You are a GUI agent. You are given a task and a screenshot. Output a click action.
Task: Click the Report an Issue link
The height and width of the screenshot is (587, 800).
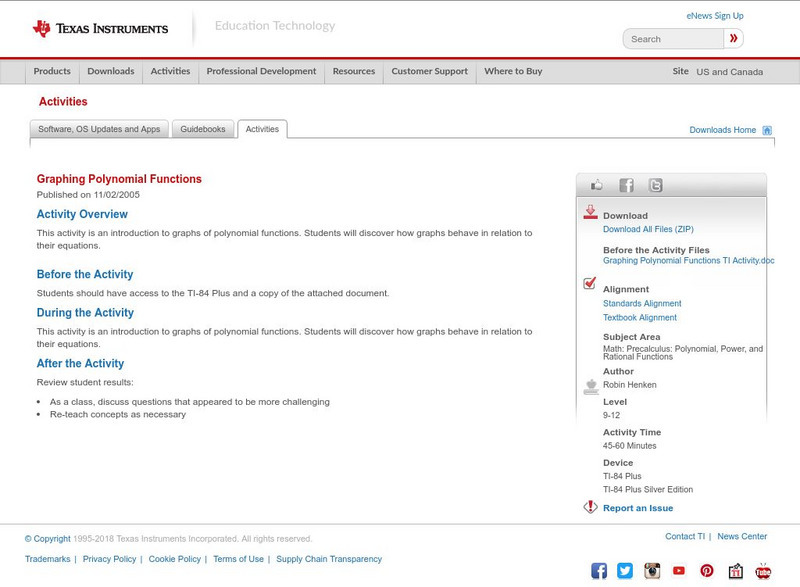pyautogui.click(x=638, y=508)
